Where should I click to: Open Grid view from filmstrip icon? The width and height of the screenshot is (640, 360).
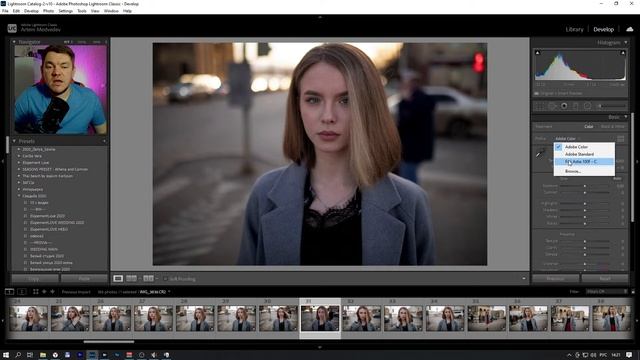pos(36,292)
